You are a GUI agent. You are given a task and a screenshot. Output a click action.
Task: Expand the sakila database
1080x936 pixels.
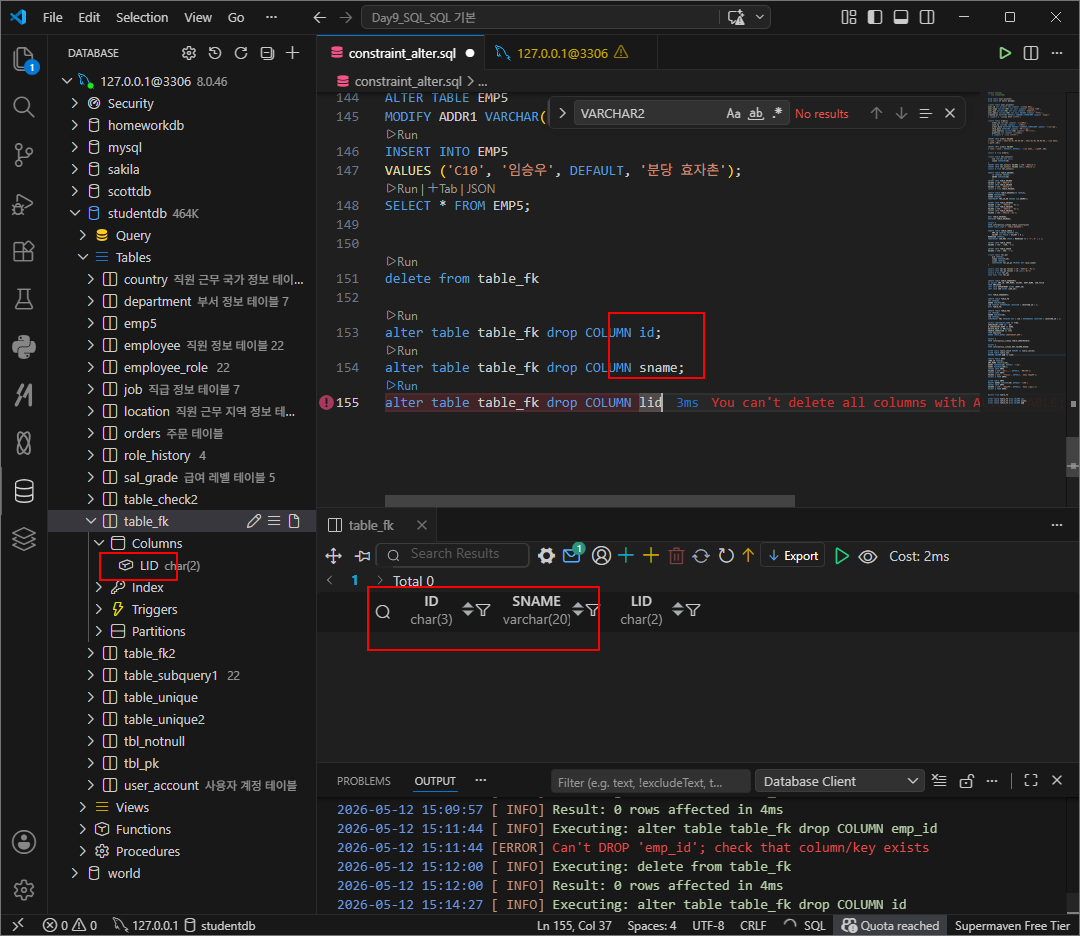point(74,169)
